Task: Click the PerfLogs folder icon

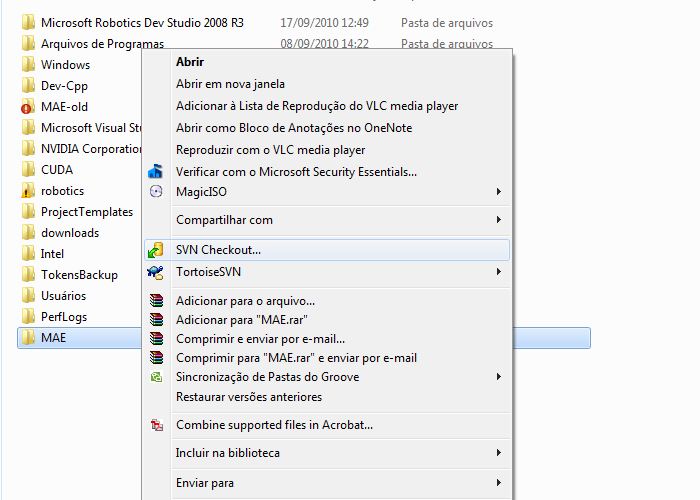Action: point(28,316)
